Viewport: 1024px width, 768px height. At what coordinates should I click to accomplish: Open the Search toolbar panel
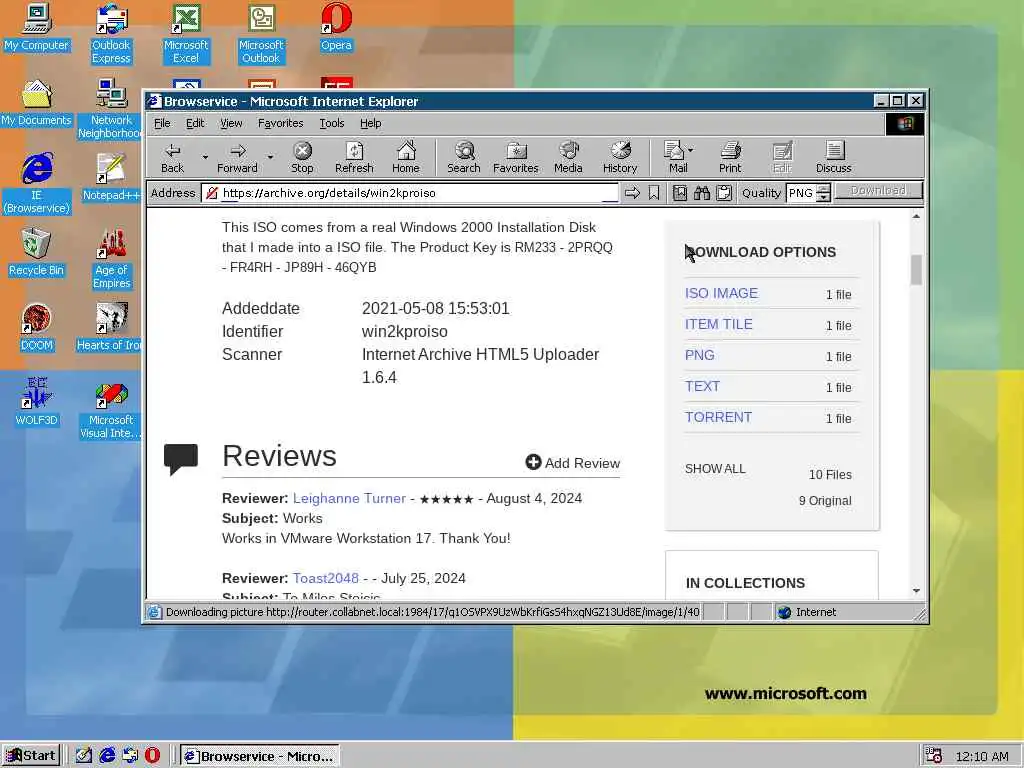[464, 158]
